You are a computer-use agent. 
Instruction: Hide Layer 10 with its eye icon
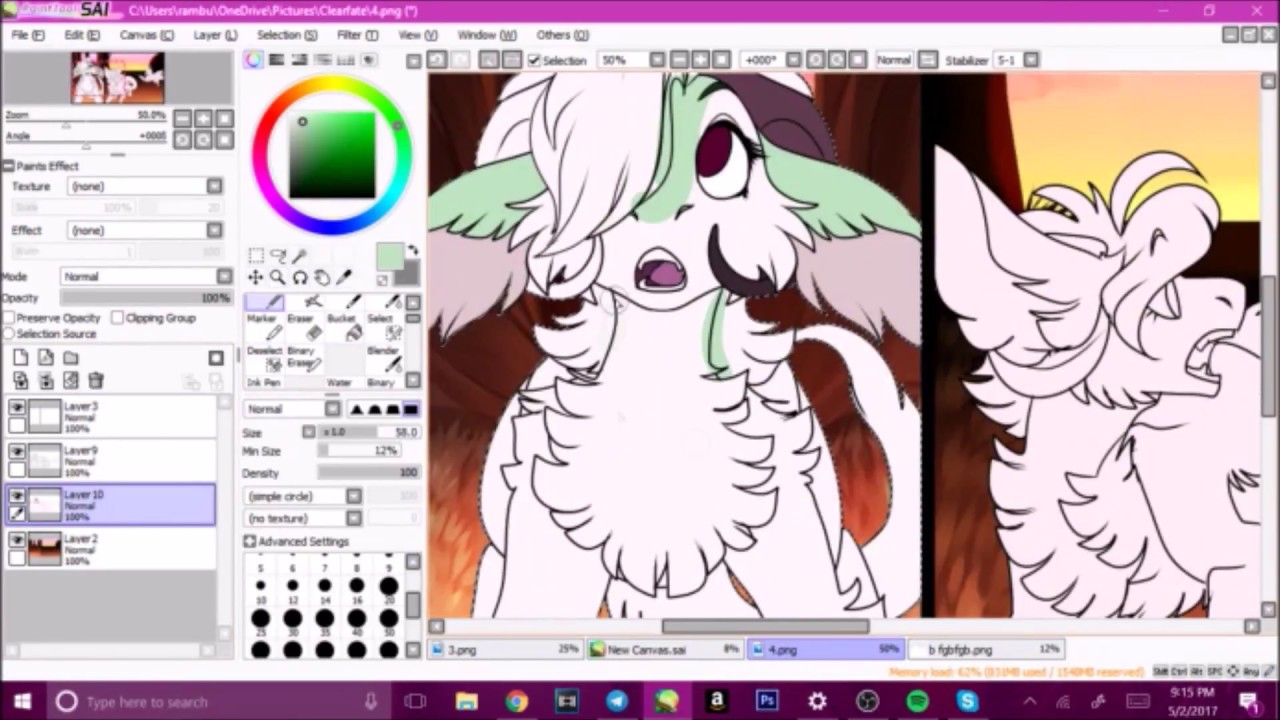(x=17, y=496)
